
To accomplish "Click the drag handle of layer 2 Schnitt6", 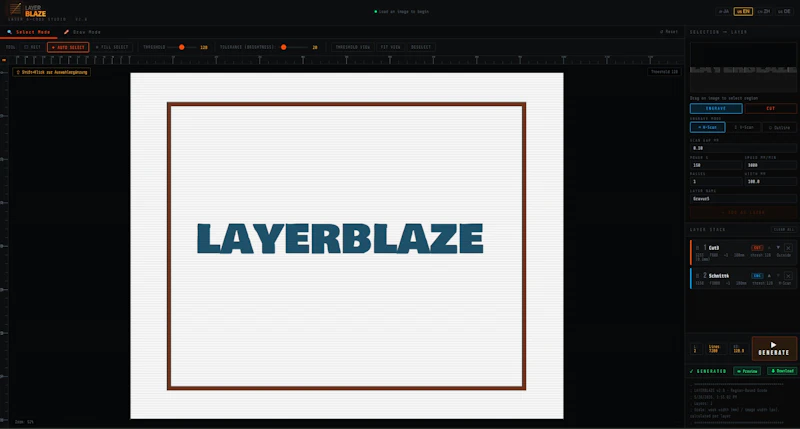I will [697, 275].
